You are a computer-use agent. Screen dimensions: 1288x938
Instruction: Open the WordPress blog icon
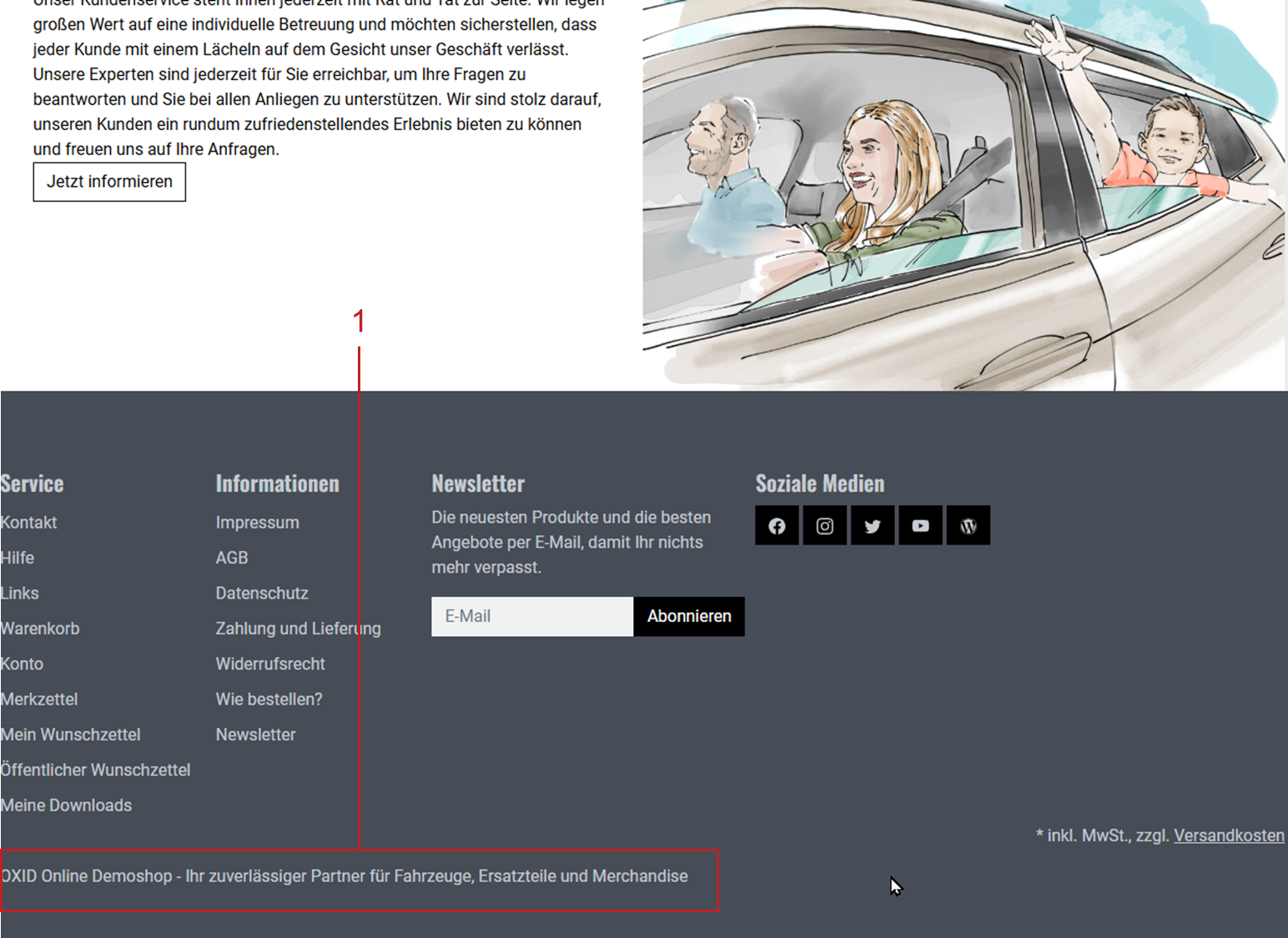tap(969, 526)
